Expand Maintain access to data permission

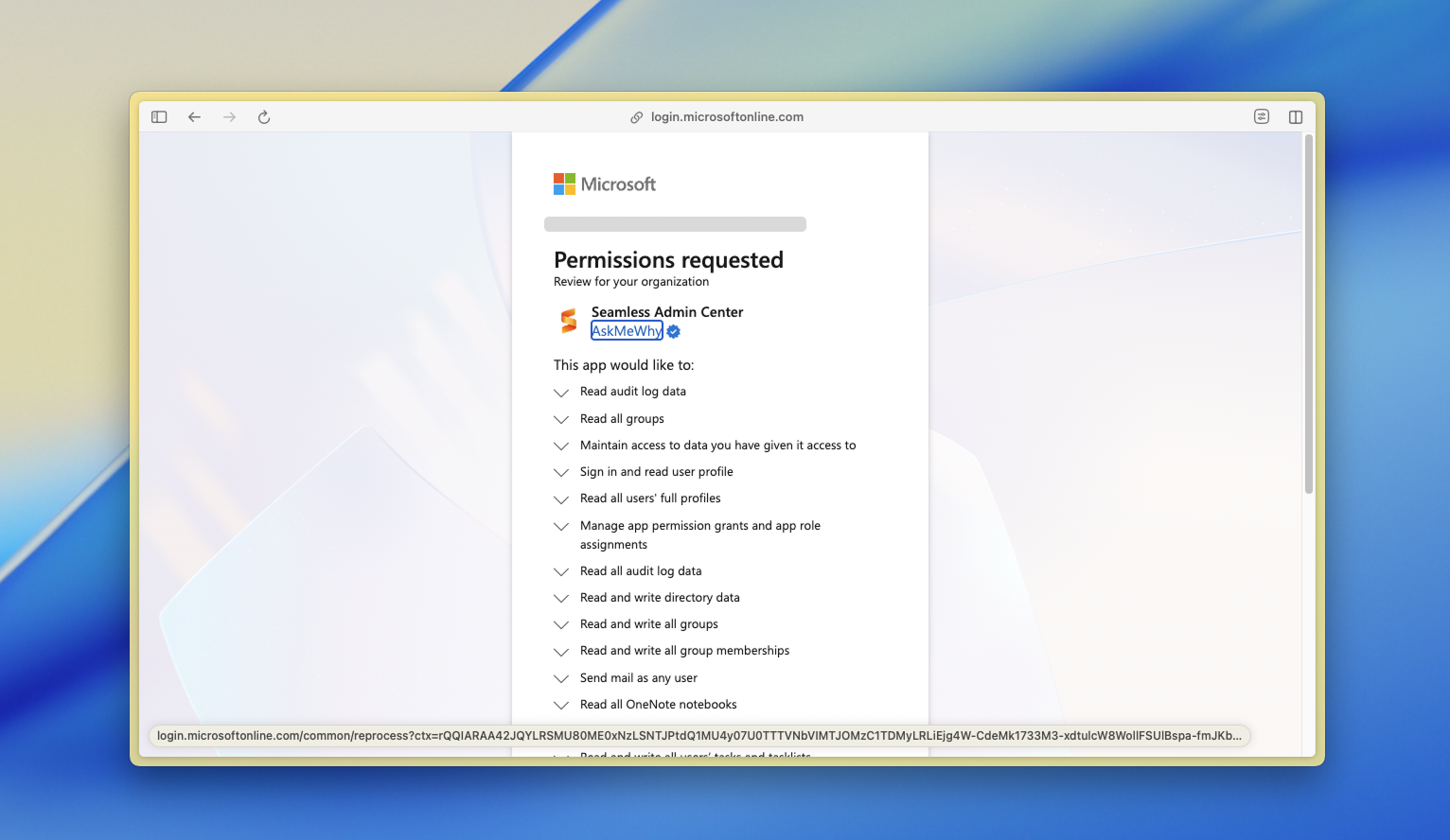point(561,446)
